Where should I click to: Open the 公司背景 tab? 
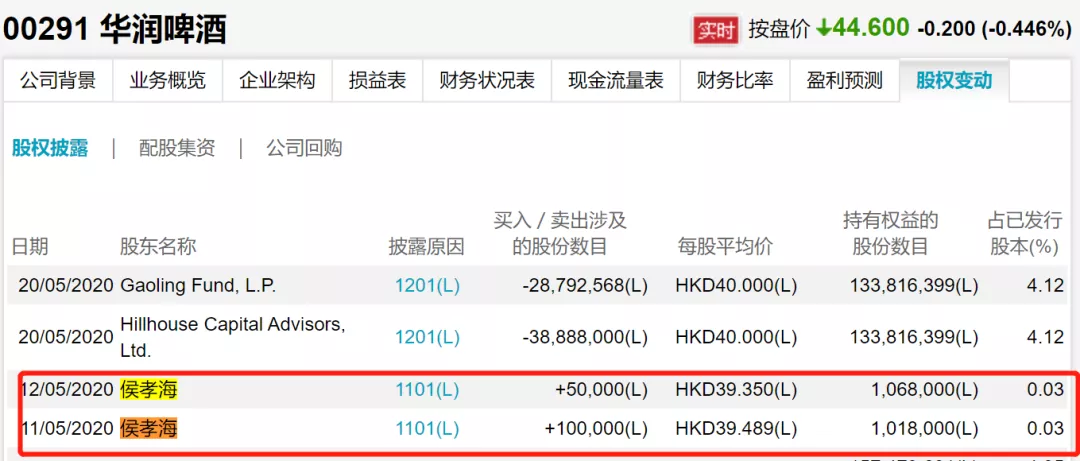58,81
